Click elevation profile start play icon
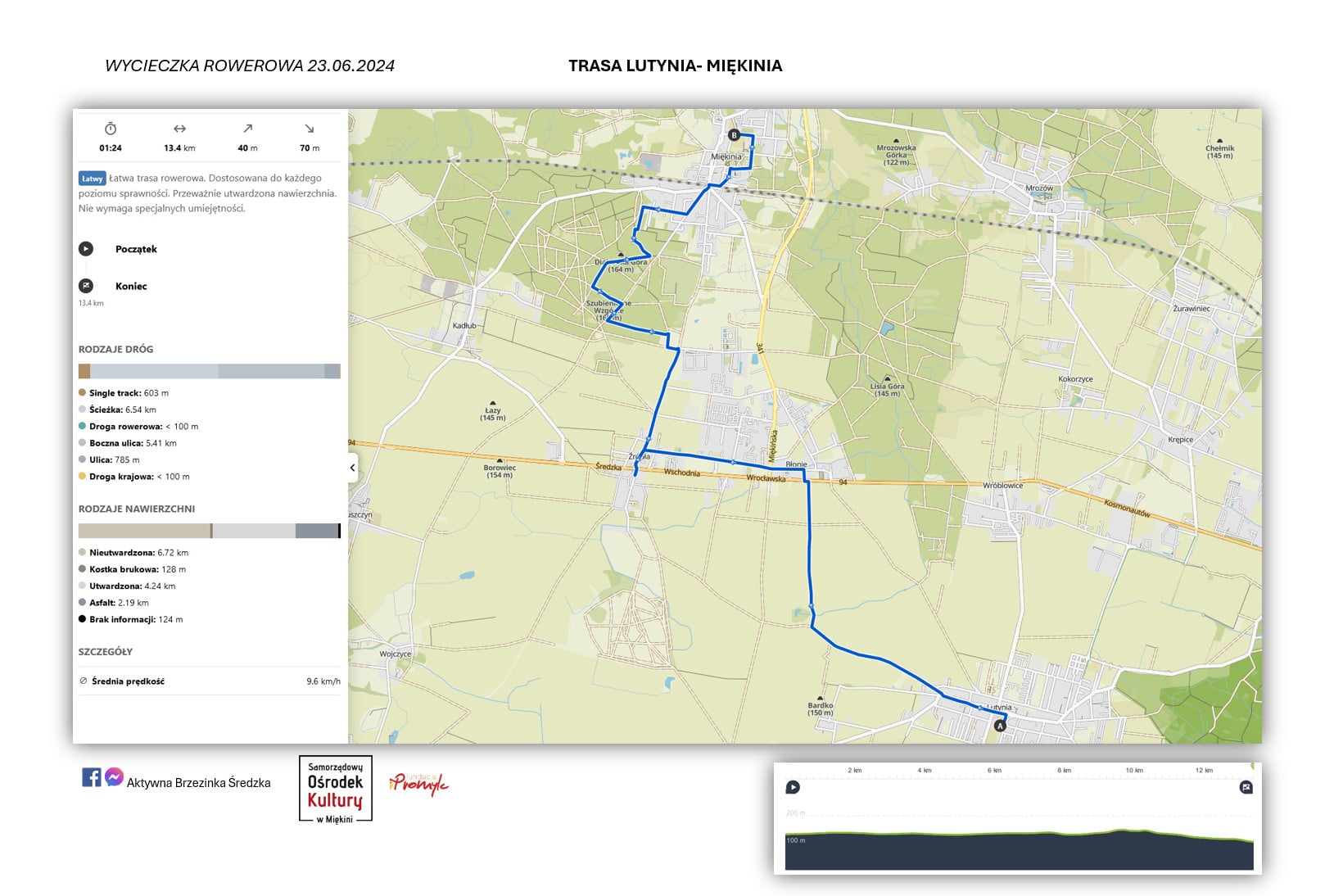Viewport: 1334px width, 896px height. pos(793,787)
